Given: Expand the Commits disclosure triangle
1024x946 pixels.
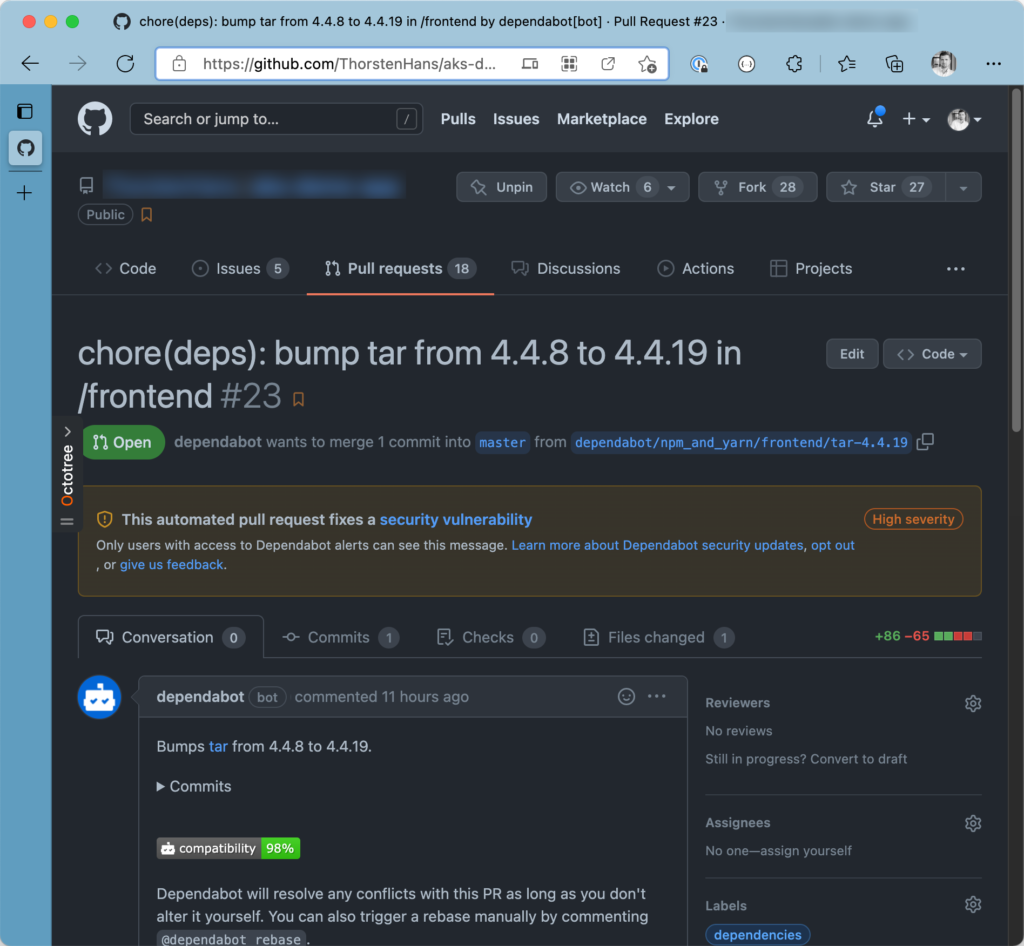Looking at the screenshot, I should [x=162, y=787].
